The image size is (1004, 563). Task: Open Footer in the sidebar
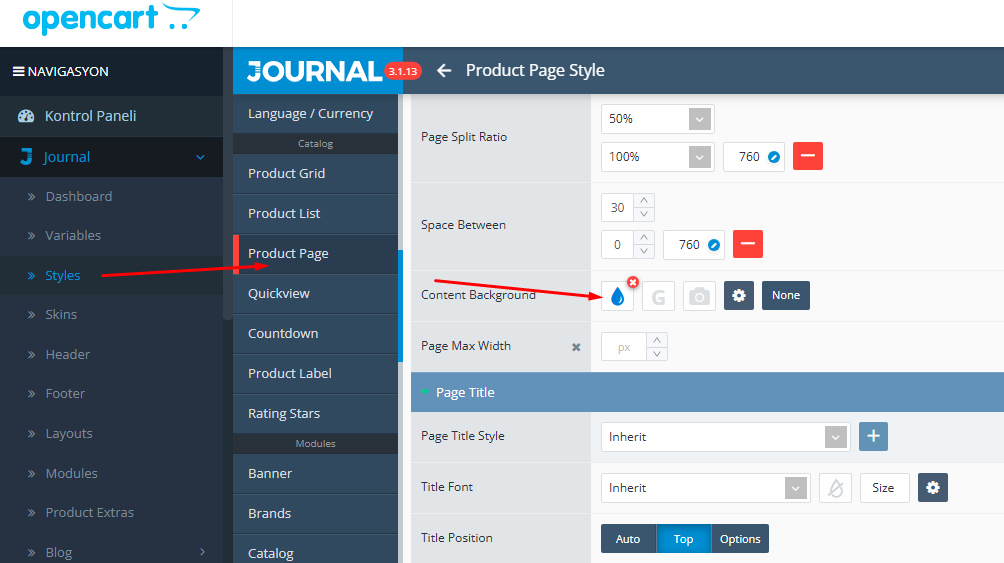point(65,393)
